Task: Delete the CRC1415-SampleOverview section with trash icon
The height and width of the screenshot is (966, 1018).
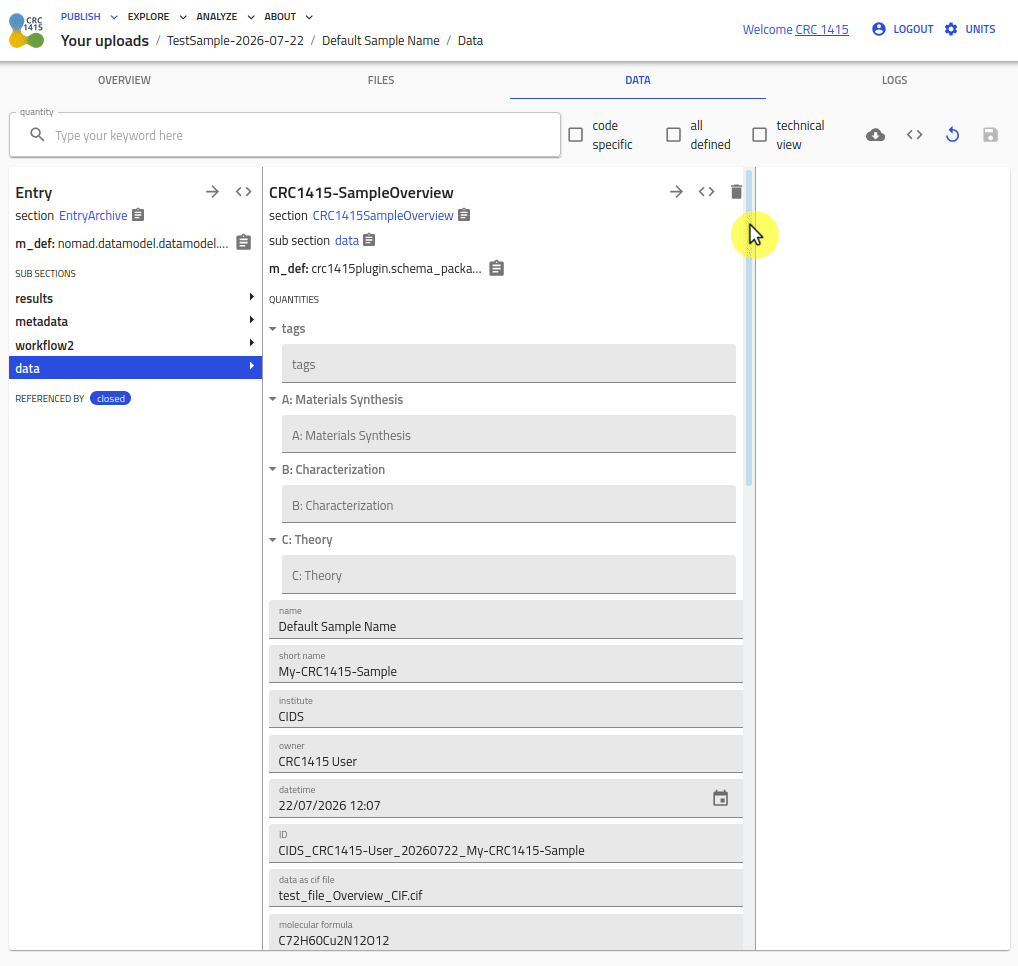Action: tap(736, 192)
